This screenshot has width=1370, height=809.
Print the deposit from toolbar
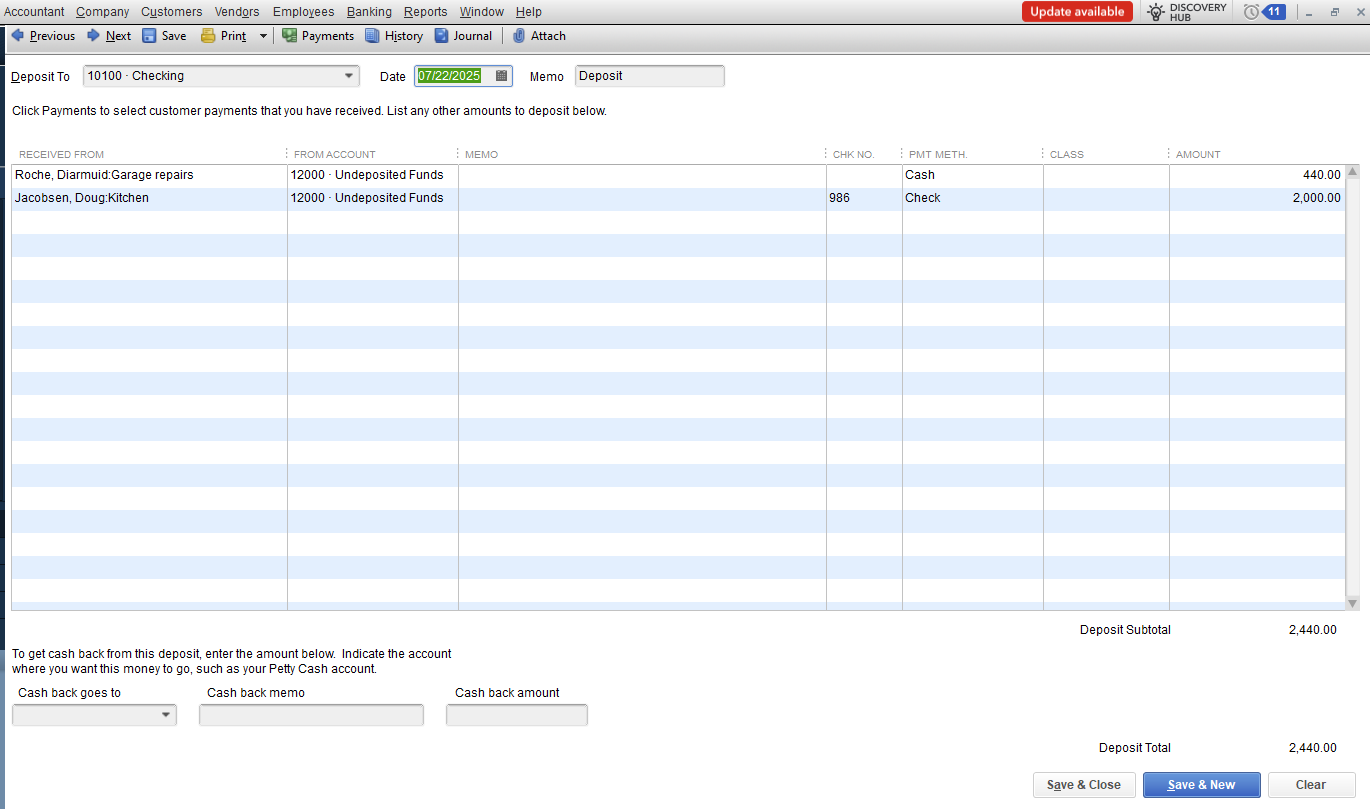[223, 36]
